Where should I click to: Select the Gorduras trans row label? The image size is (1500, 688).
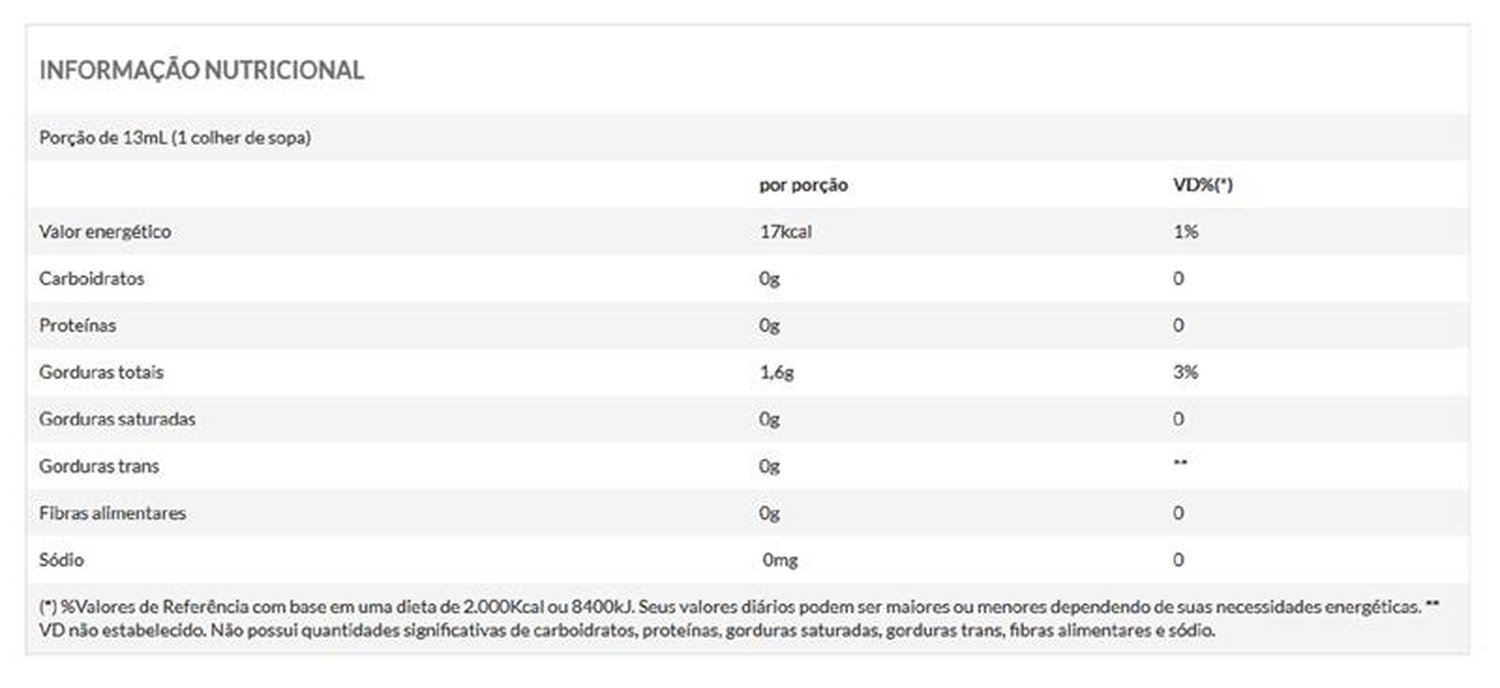click(x=99, y=466)
